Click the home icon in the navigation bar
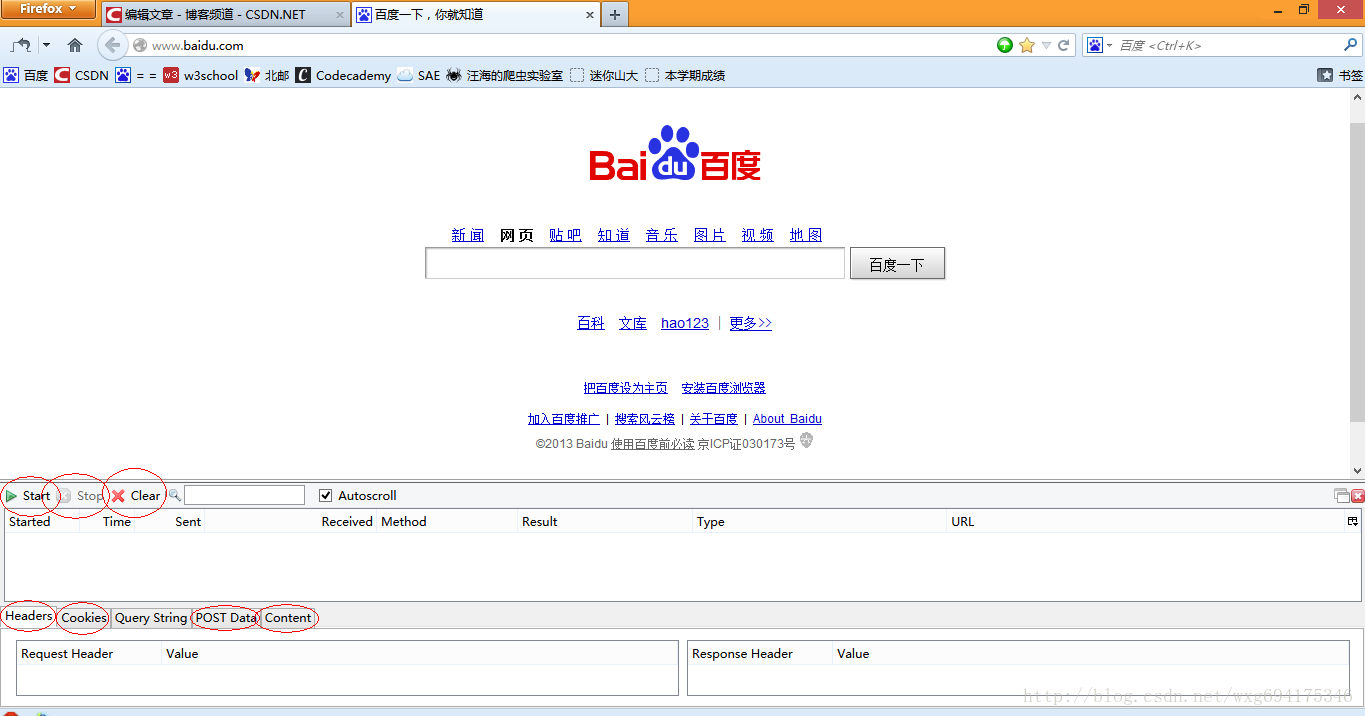1365x716 pixels. (x=75, y=45)
